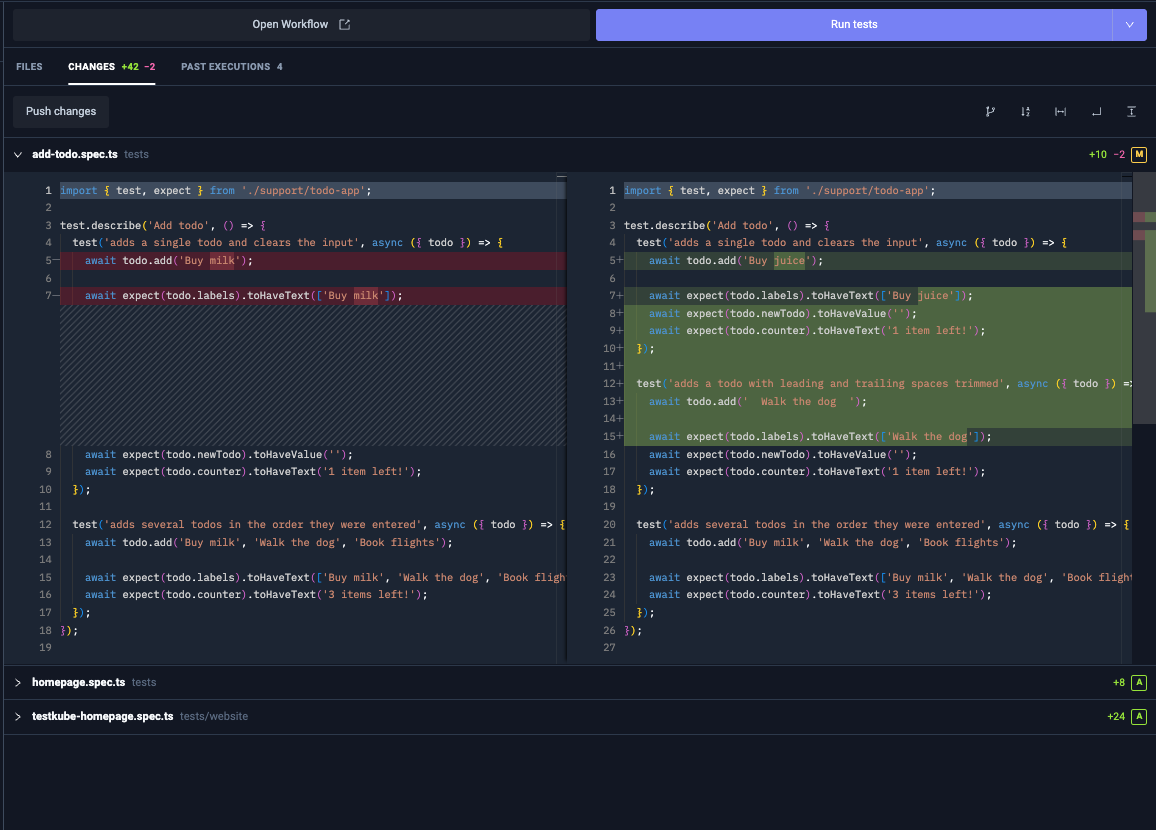Click added line with todo.add('Buy juice')
This screenshot has width=1156, height=830.
[877, 260]
